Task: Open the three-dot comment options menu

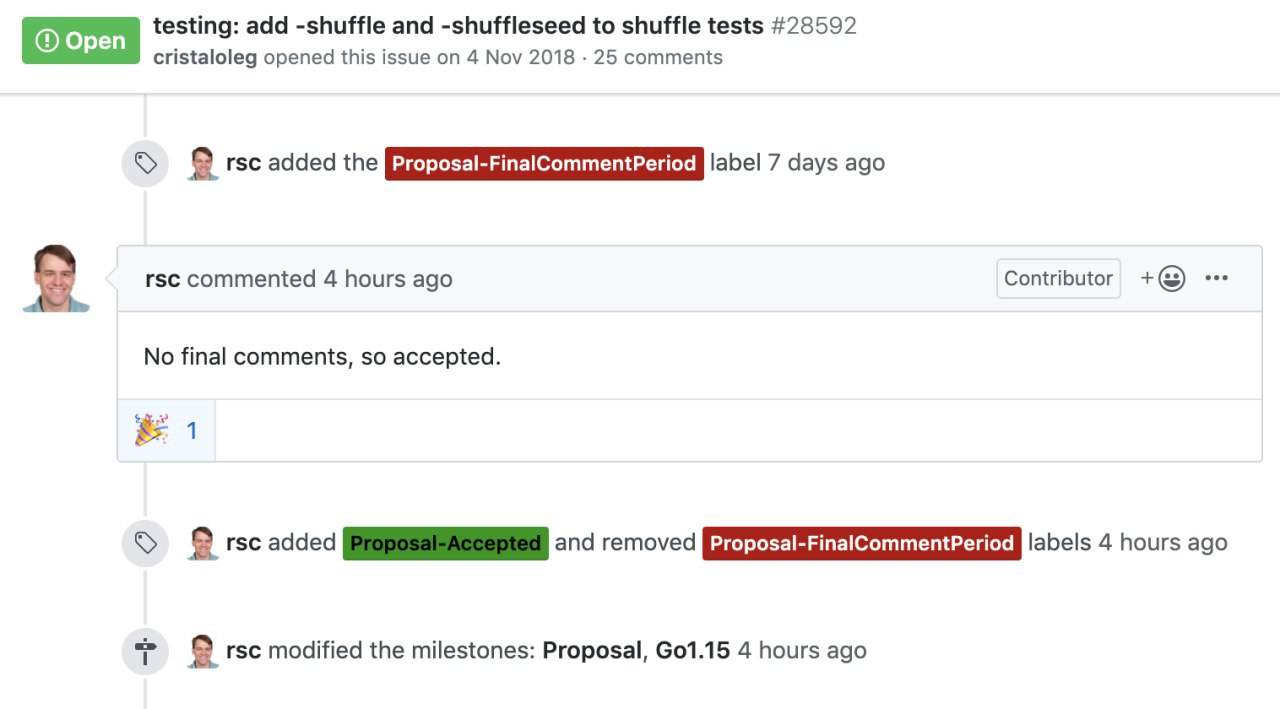Action: tap(1216, 278)
